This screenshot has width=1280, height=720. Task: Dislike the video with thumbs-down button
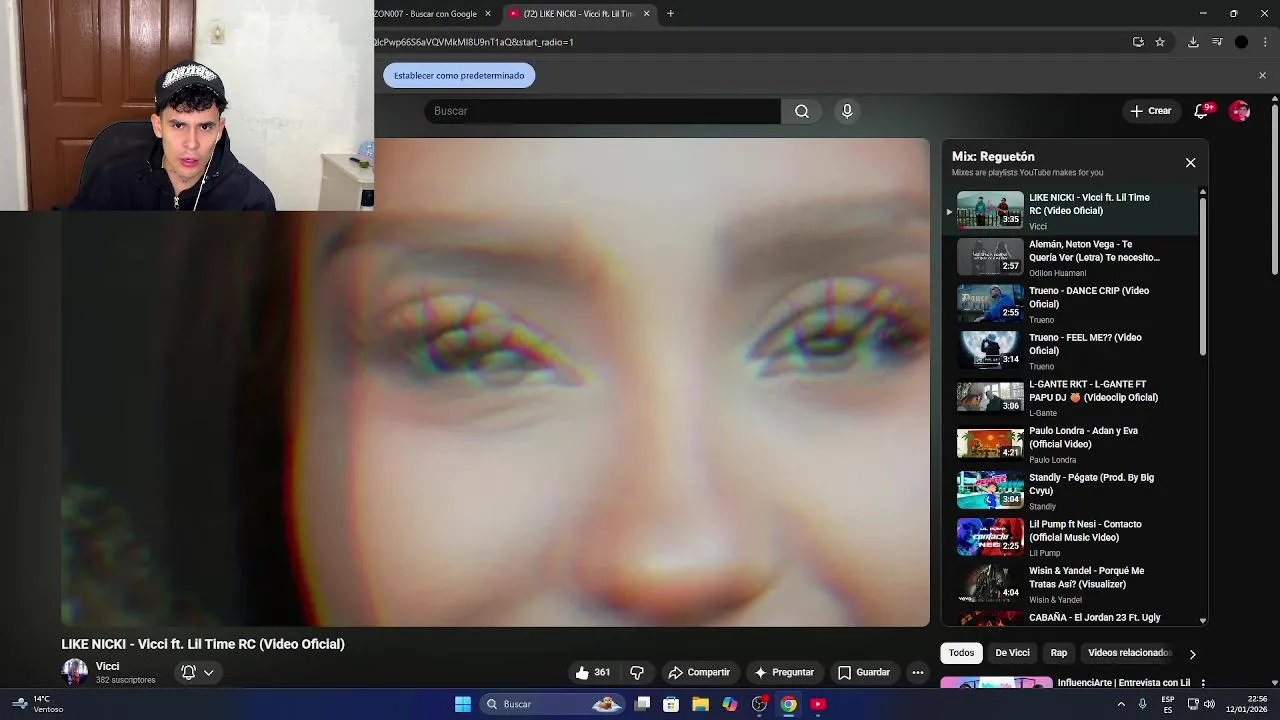click(x=637, y=672)
